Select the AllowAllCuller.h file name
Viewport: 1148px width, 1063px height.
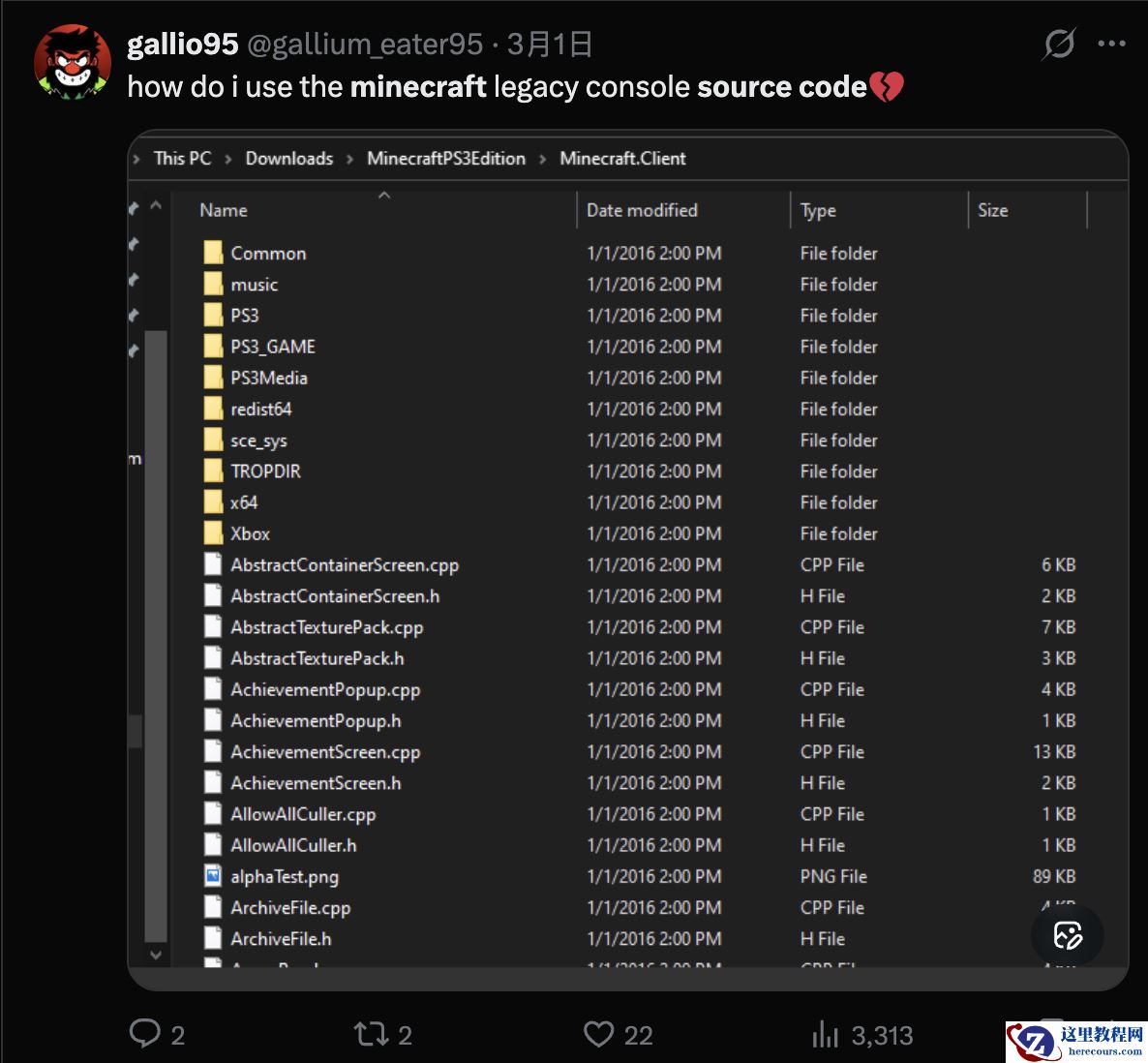(293, 845)
